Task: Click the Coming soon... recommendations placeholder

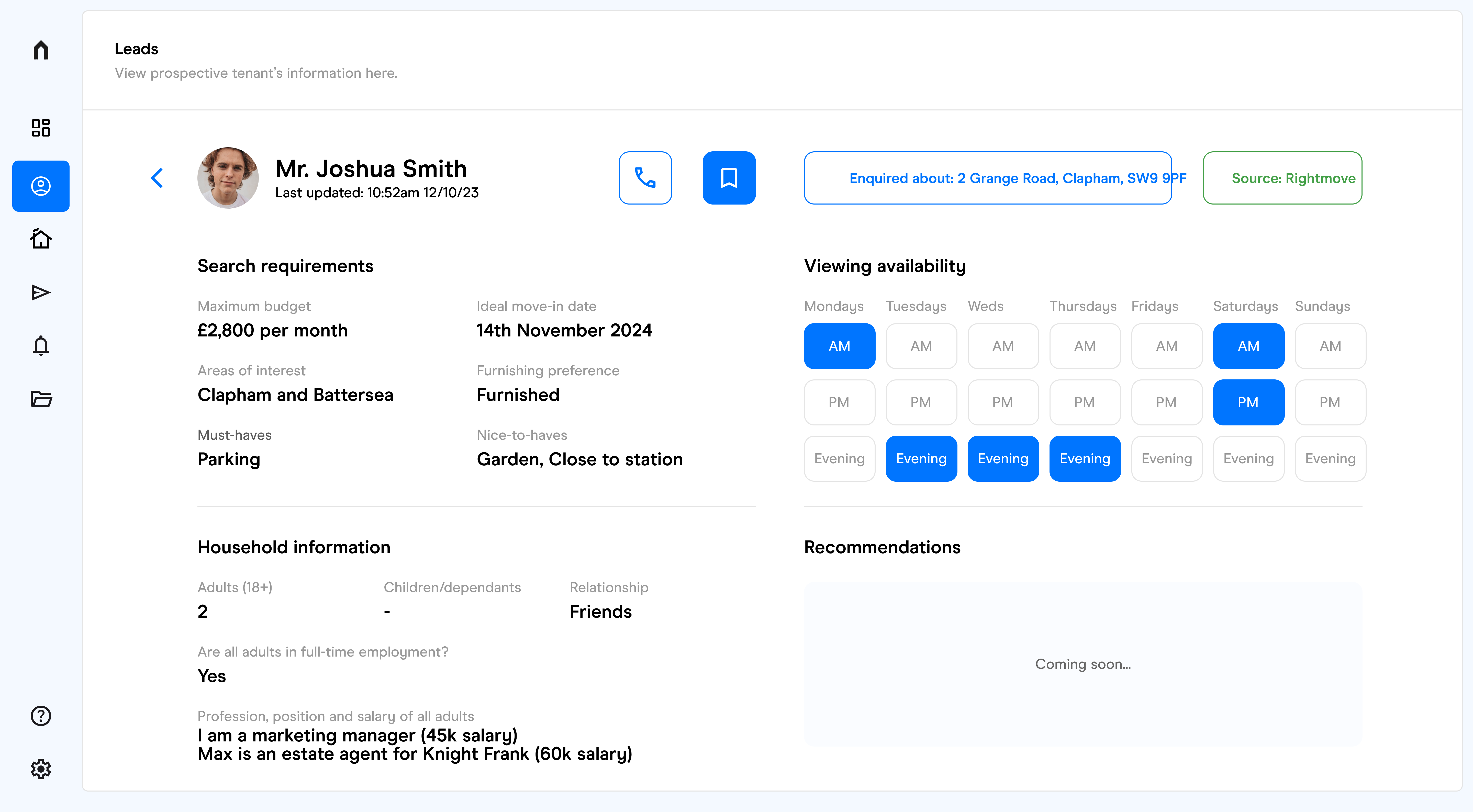Action: (x=1083, y=664)
